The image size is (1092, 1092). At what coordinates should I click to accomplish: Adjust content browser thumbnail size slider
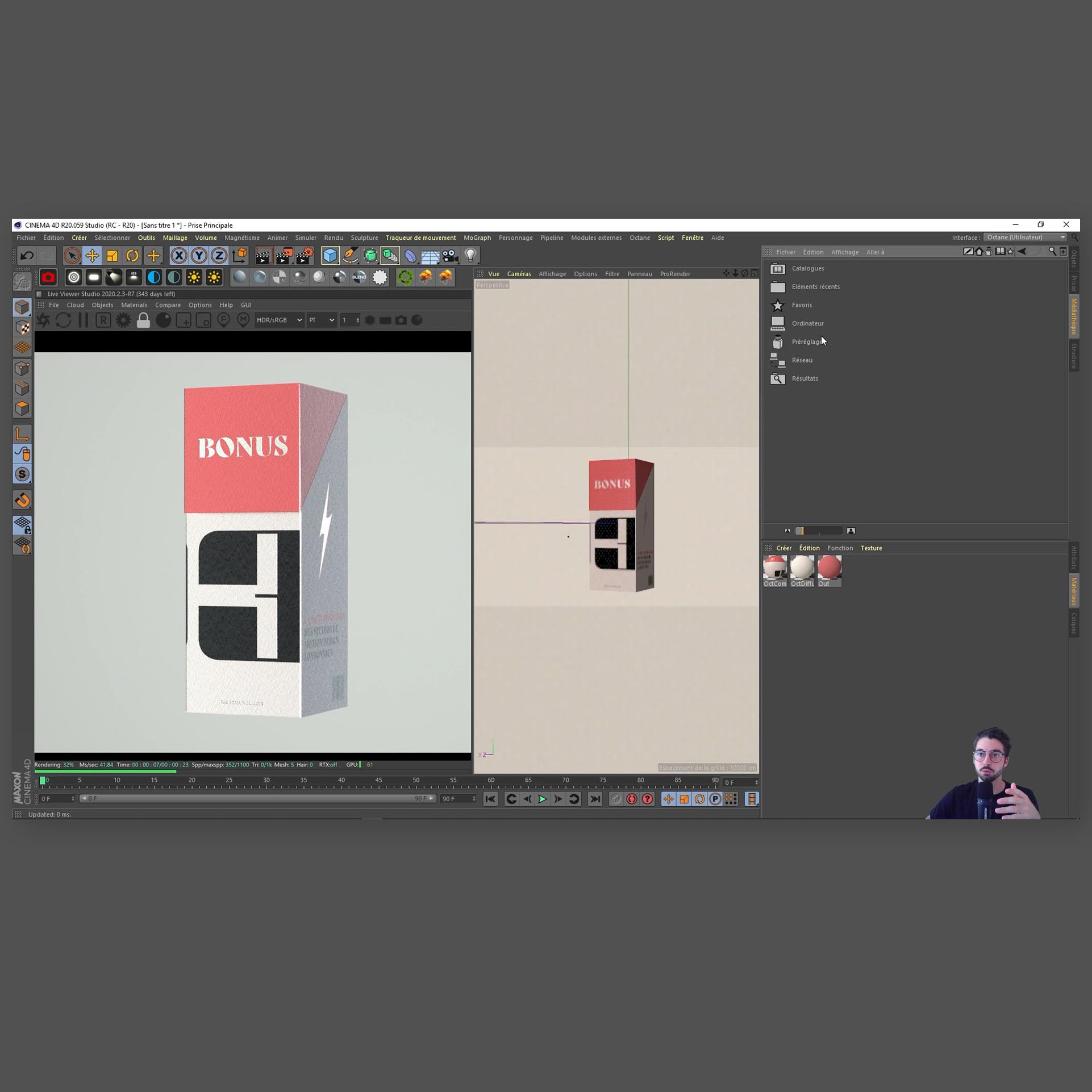pyautogui.click(x=819, y=531)
